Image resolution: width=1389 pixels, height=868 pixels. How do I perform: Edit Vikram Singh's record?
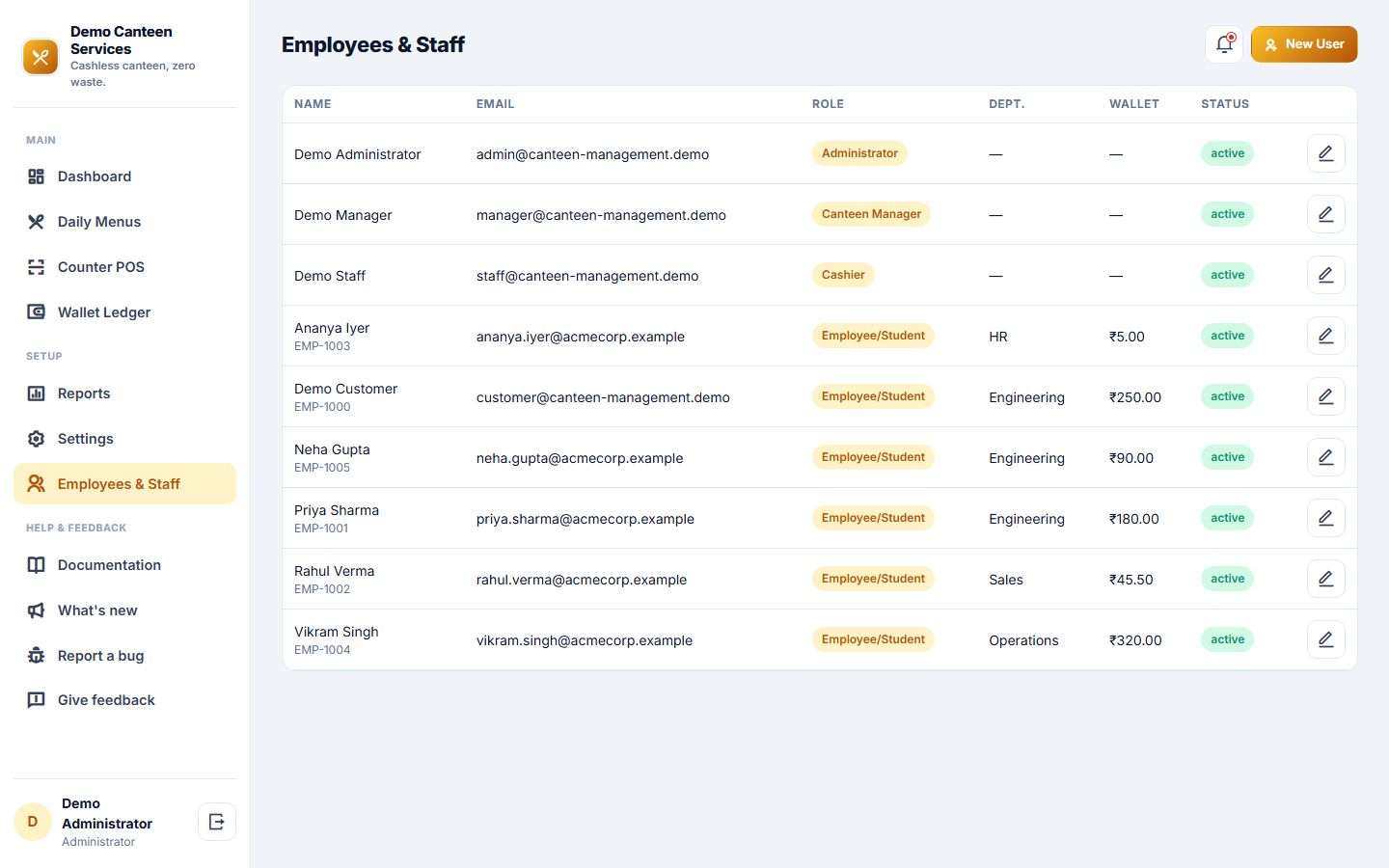click(x=1325, y=639)
